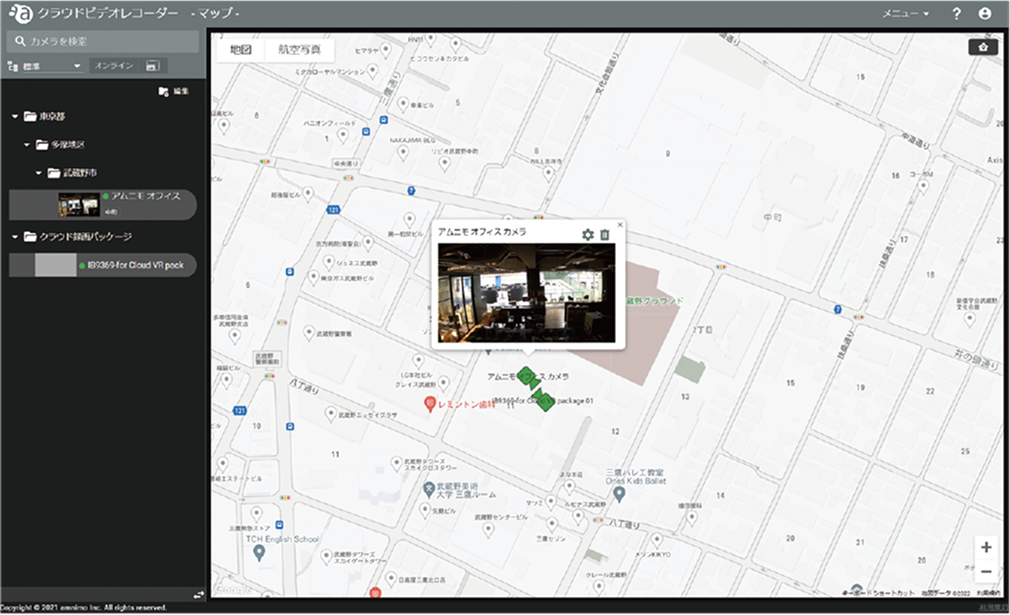Viewport: 1010px width, 615px height.
Task: Open the メニュー dropdown in the header
Action: [906, 14]
